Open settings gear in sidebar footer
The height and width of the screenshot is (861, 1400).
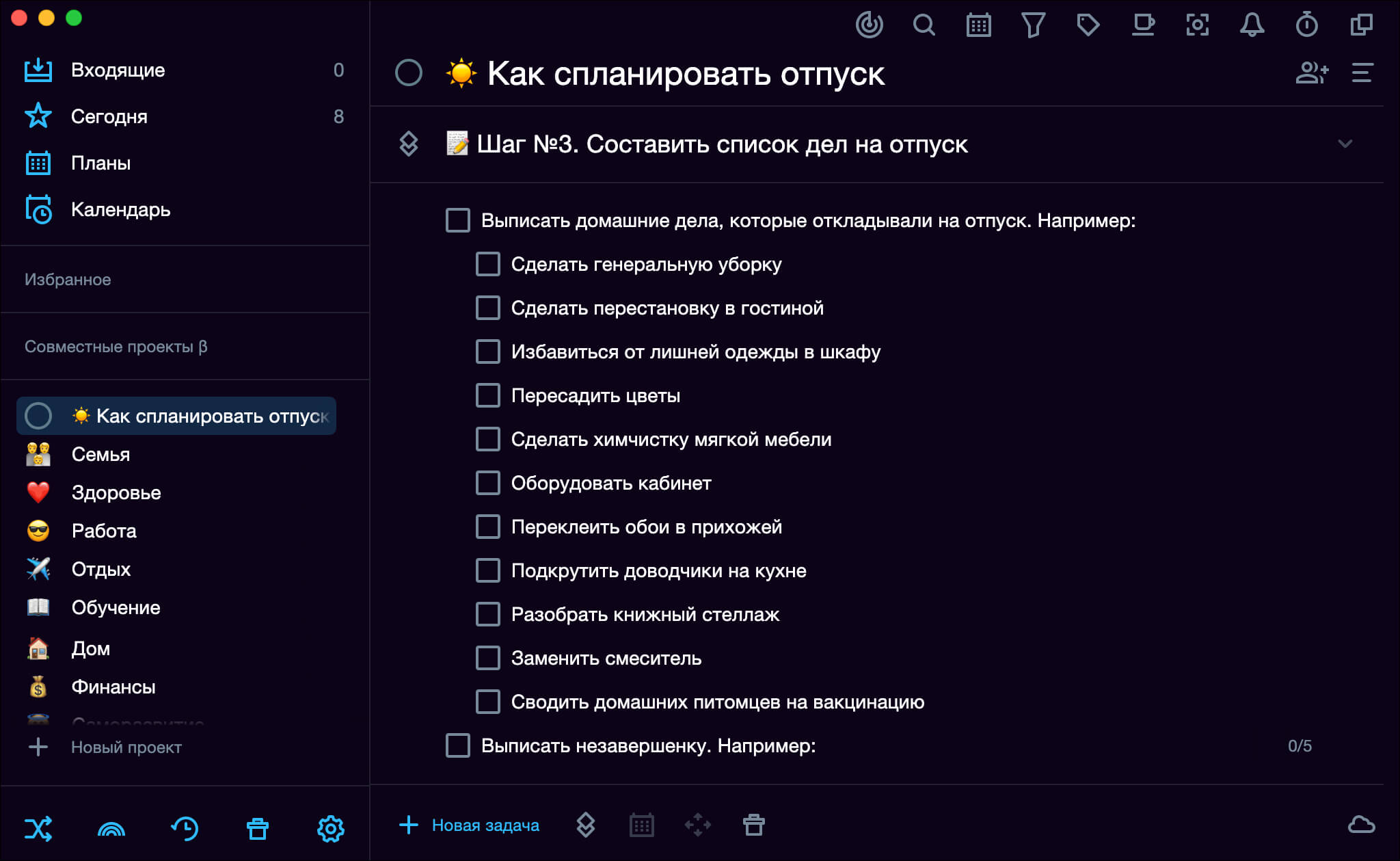pyautogui.click(x=331, y=829)
